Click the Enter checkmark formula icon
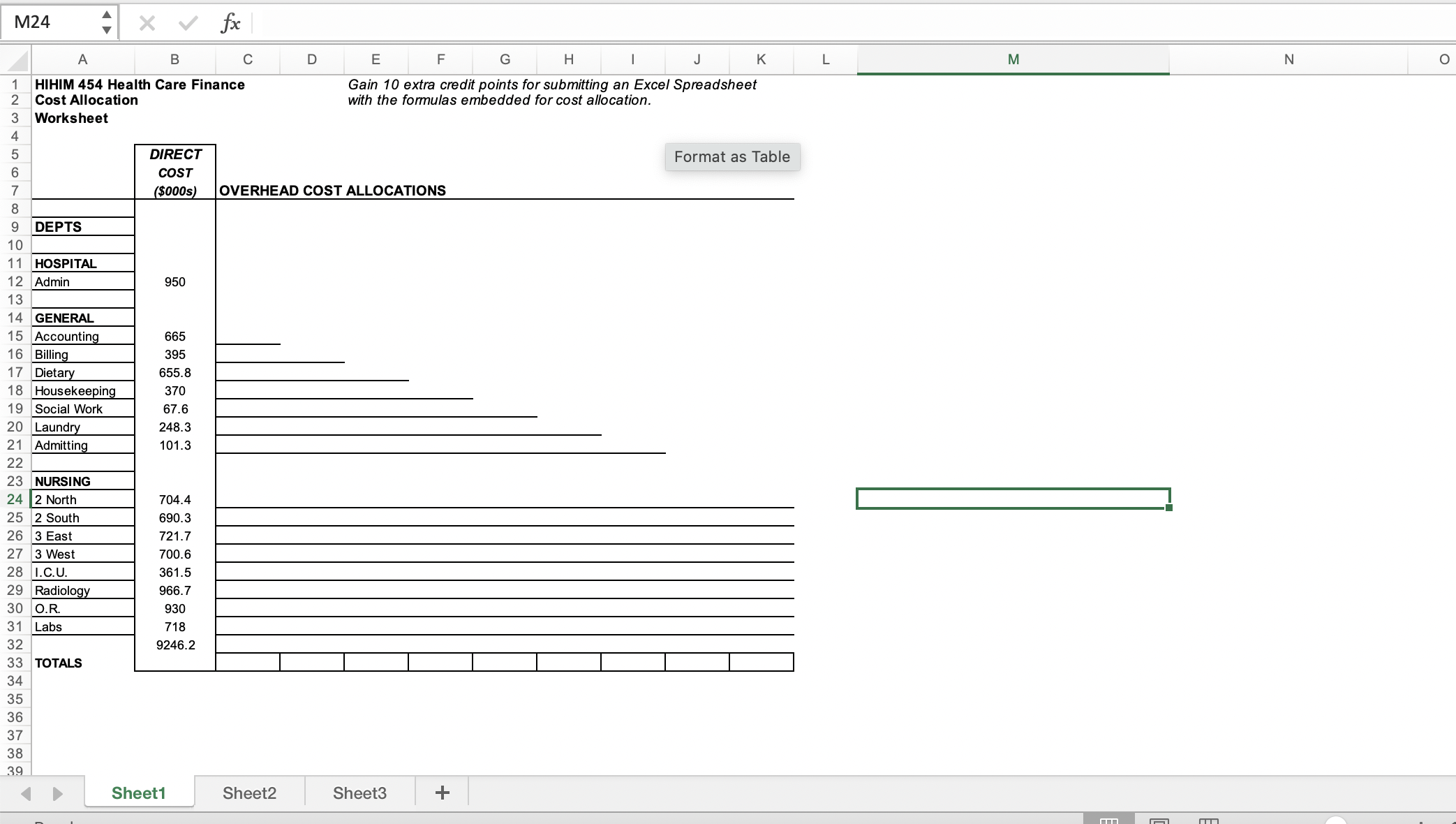Viewport: 1456px width, 824px height. (x=187, y=24)
